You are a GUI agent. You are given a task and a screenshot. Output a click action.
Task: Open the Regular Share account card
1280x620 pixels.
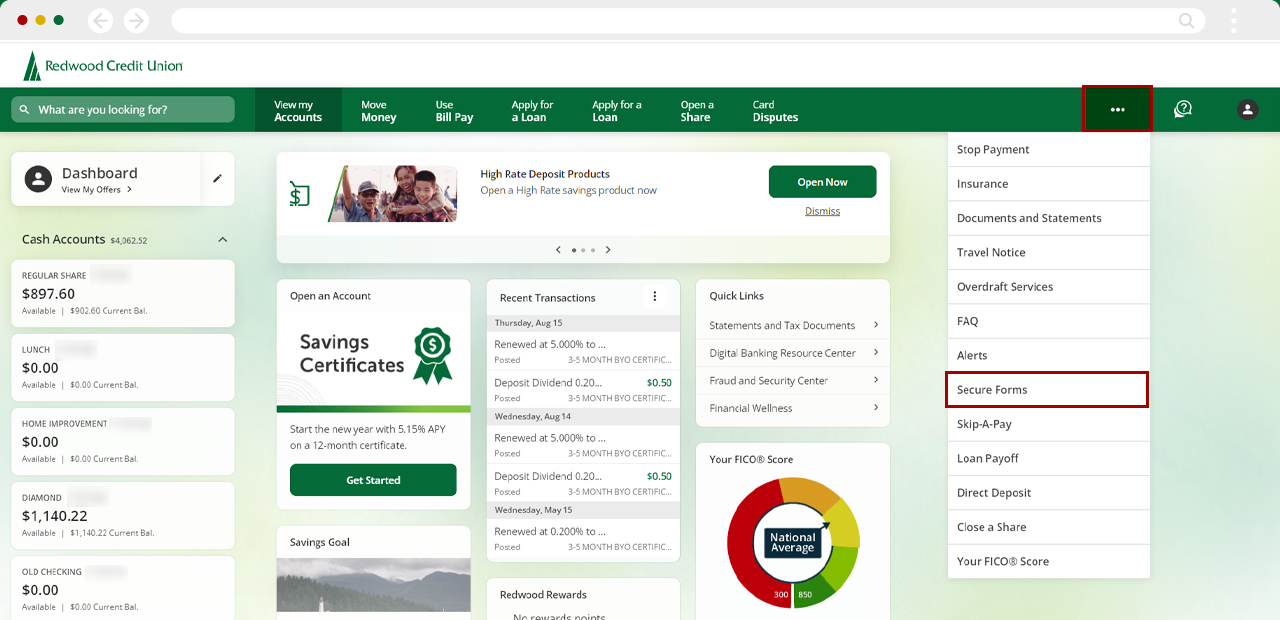pos(123,293)
